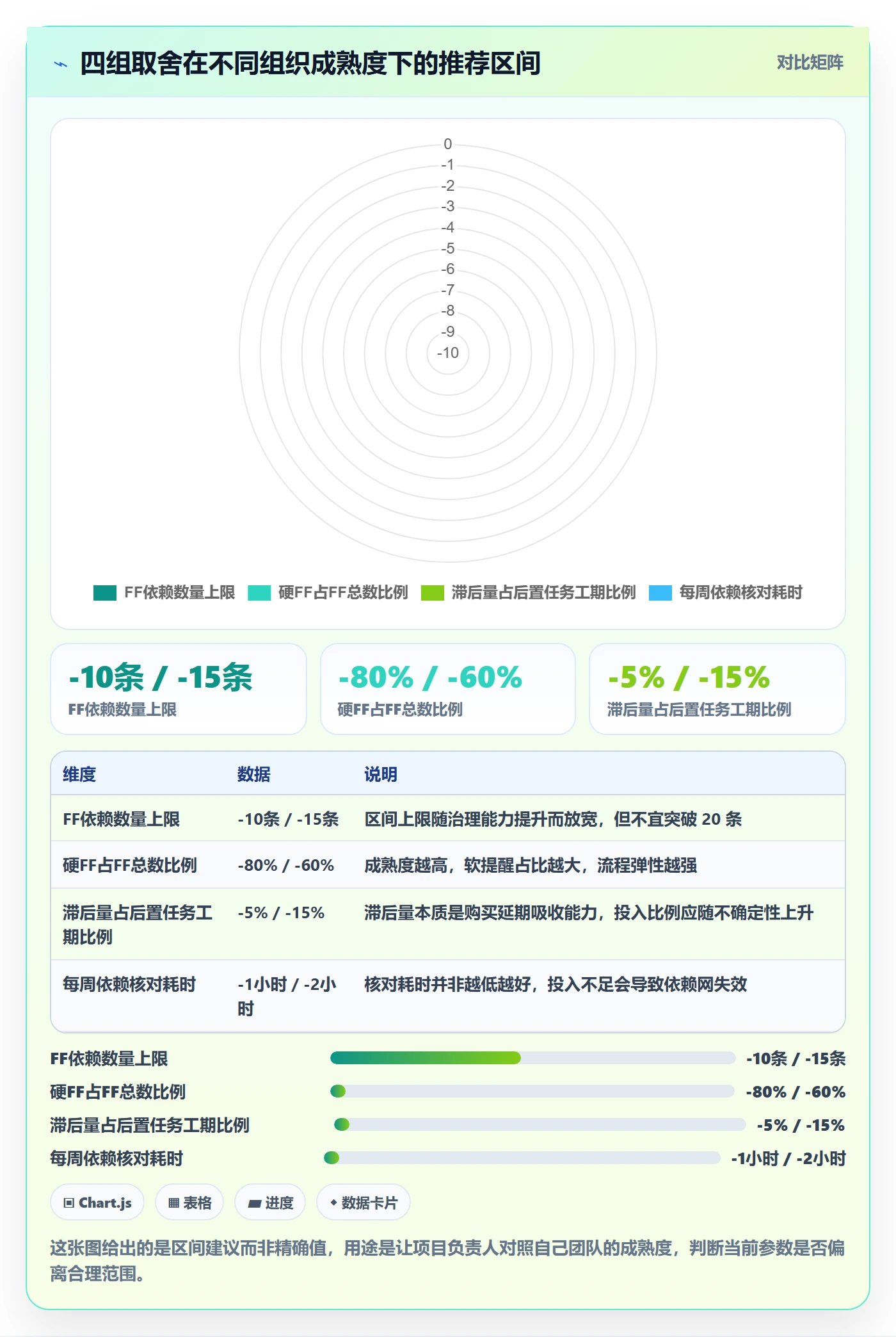896x1337 pixels.
Task: Click the -1小时 / -2小时 table data cell
Action: [x=287, y=996]
